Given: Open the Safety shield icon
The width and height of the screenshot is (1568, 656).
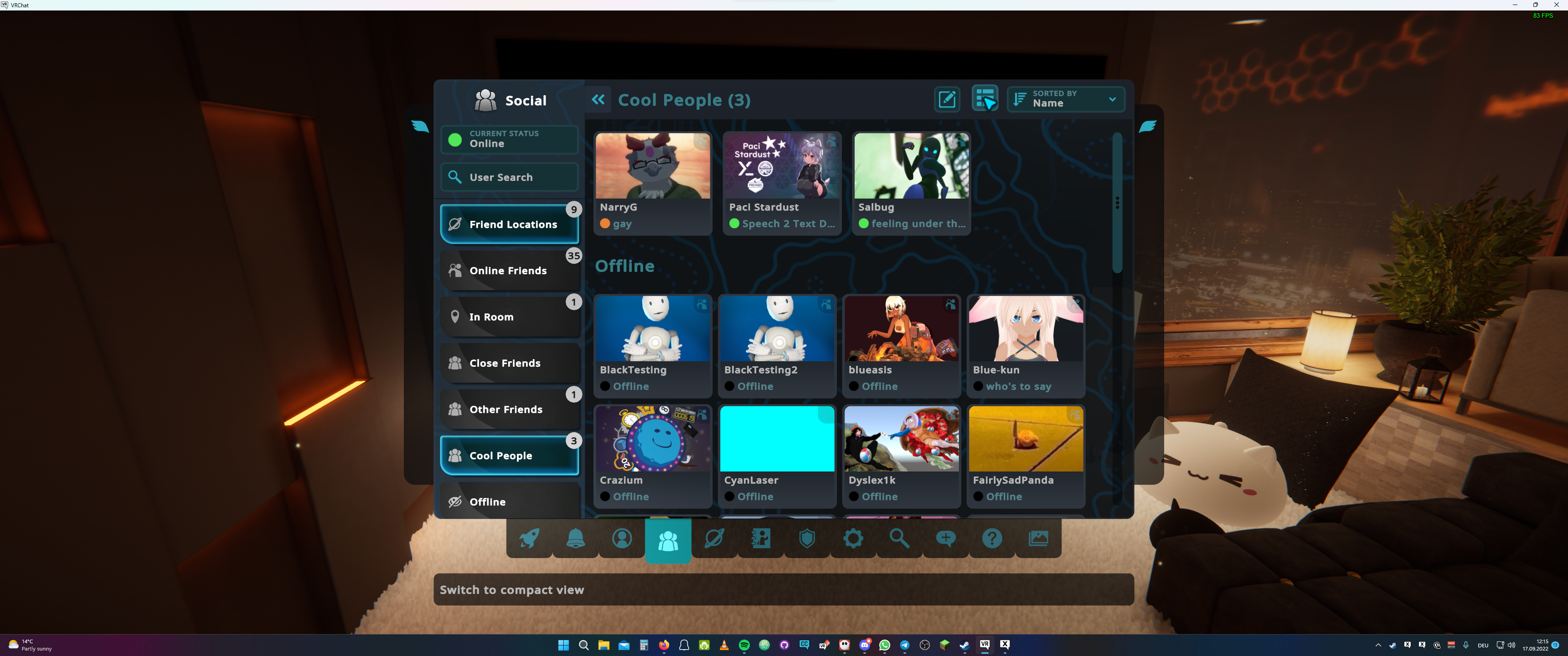Looking at the screenshot, I should coord(806,538).
